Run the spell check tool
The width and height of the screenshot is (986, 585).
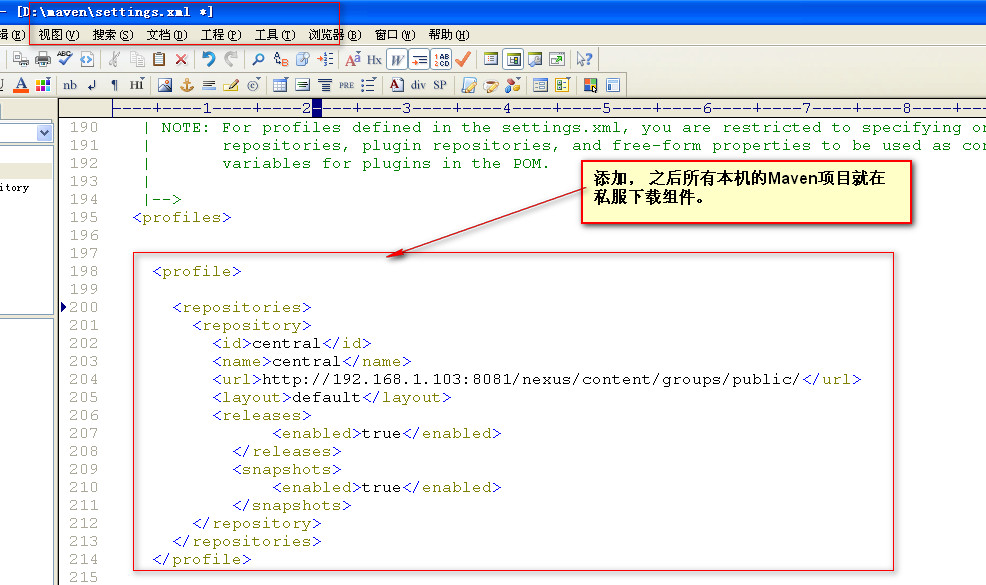coord(63,58)
